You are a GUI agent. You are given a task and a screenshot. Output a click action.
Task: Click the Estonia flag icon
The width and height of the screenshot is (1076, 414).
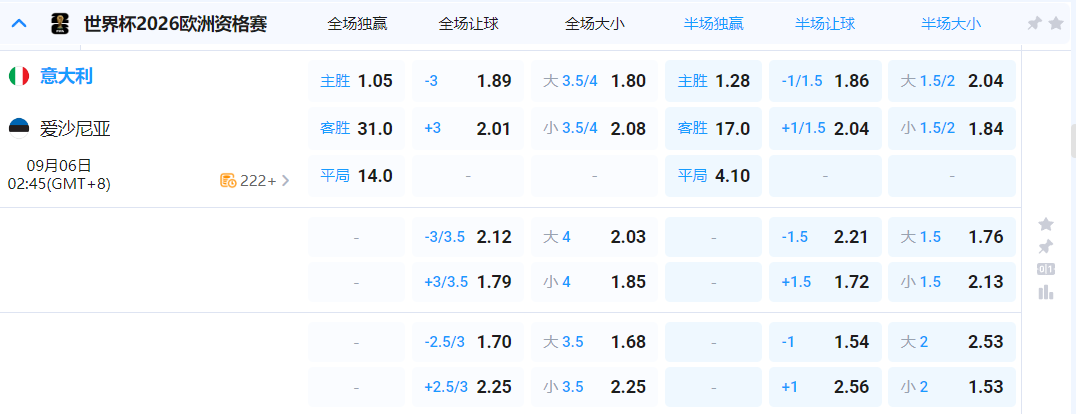click(19, 127)
